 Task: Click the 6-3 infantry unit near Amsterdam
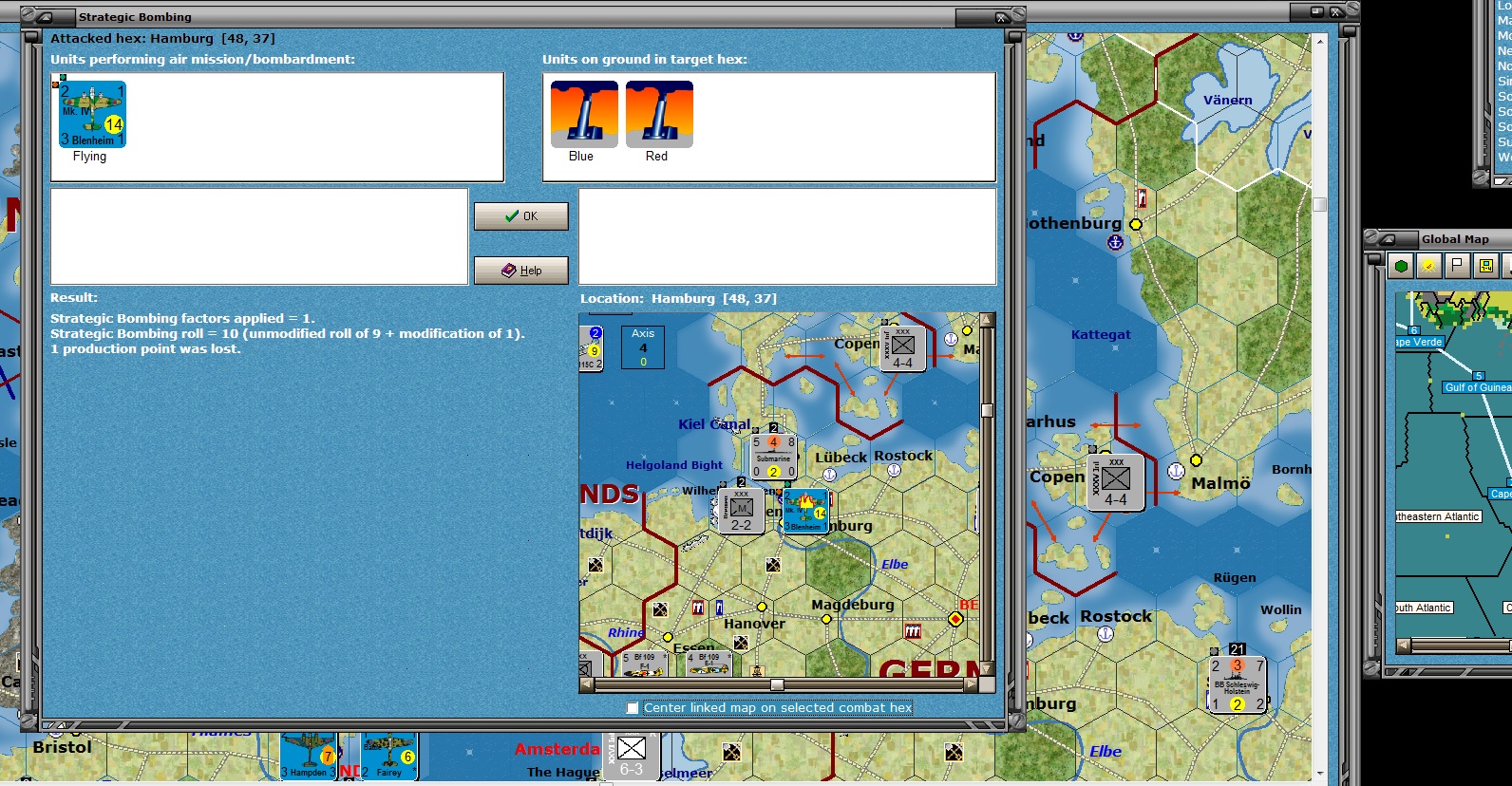[x=632, y=756]
